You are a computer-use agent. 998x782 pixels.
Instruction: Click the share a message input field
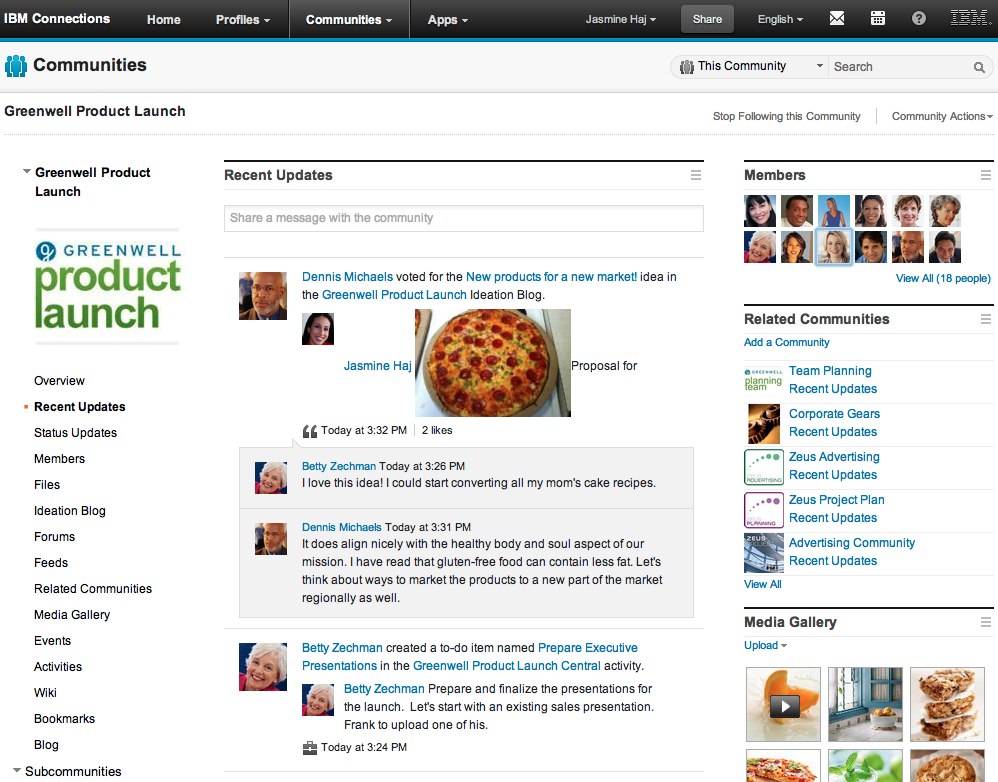click(x=463, y=218)
